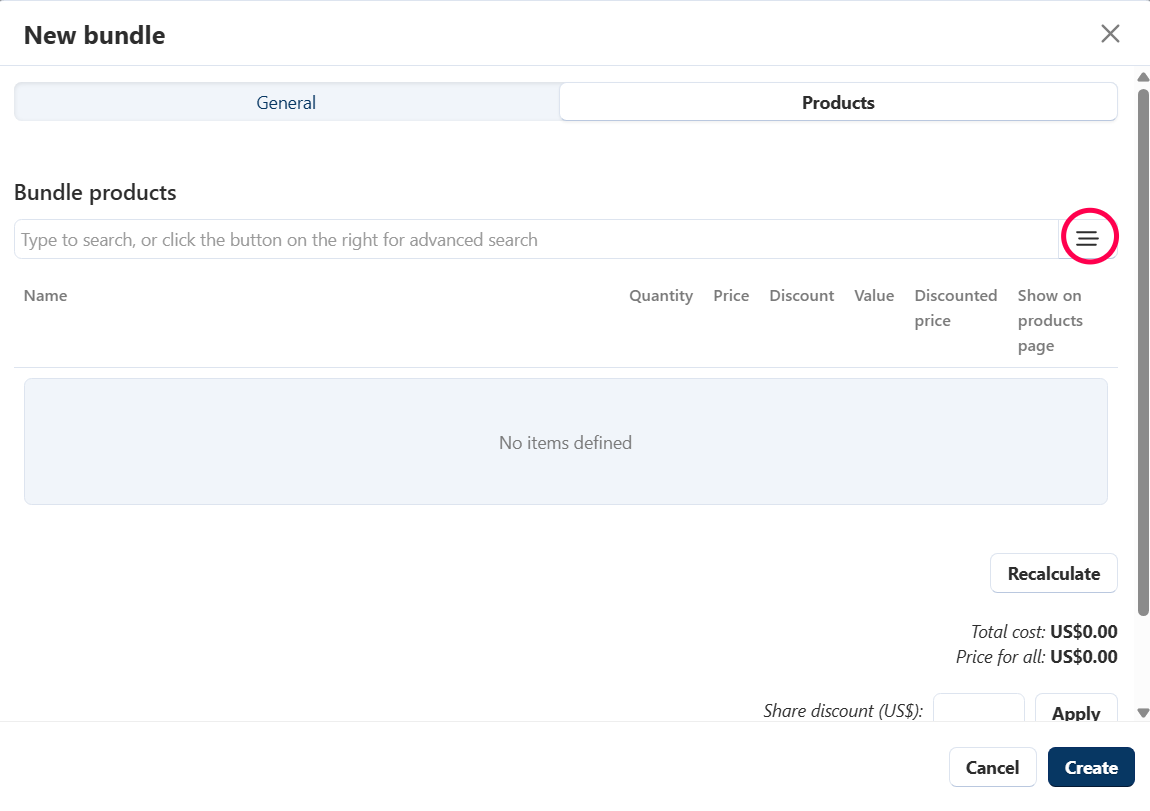Cancel the new bundle creation
Image resolution: width=1150 pixels, height=811 pixels.
tap(992, 767)
